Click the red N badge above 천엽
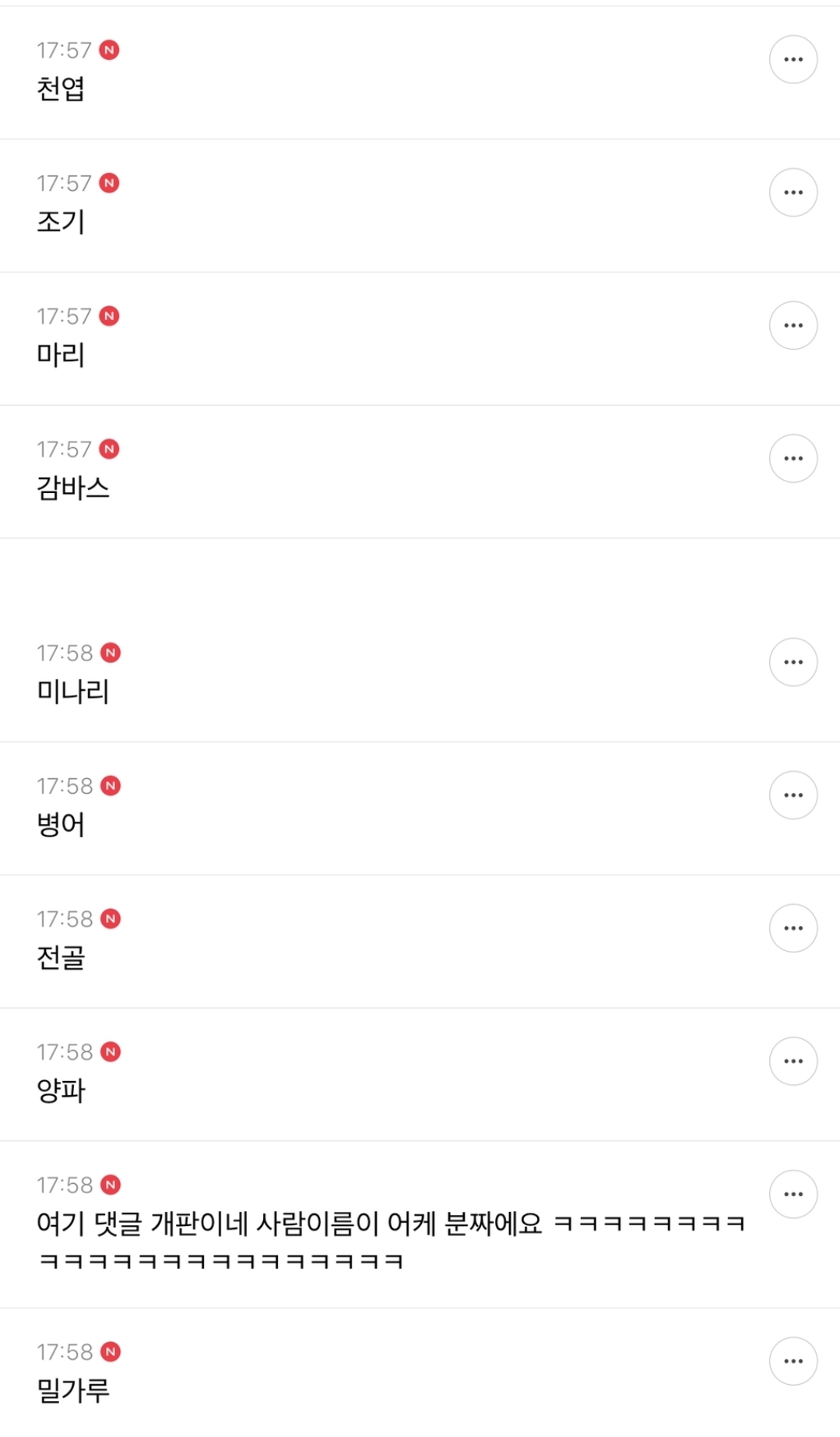 109,51
